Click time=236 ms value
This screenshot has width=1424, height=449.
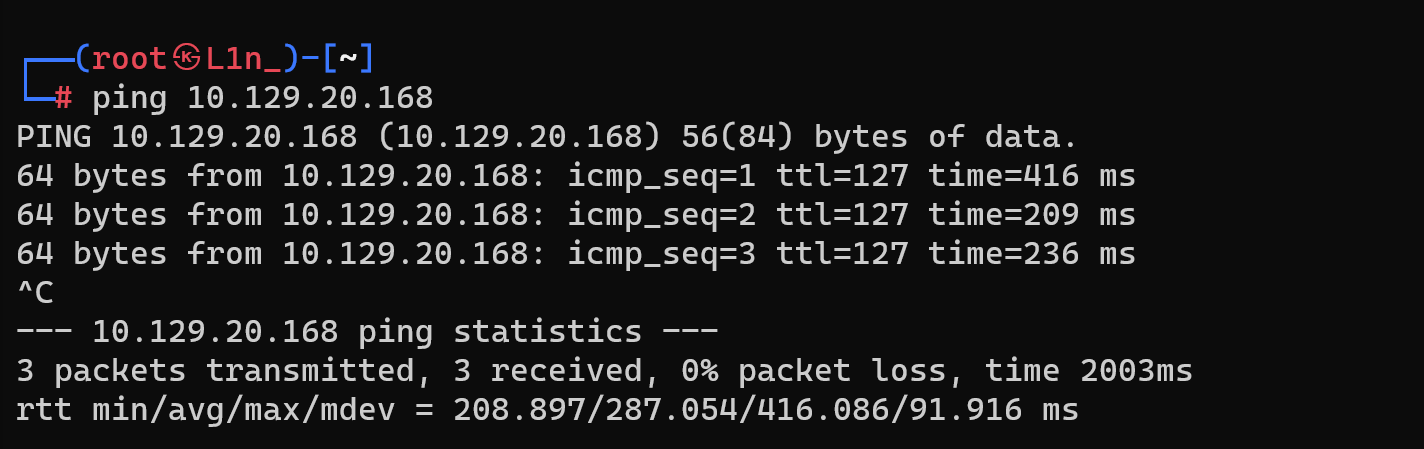click(x=1032, y=254)
